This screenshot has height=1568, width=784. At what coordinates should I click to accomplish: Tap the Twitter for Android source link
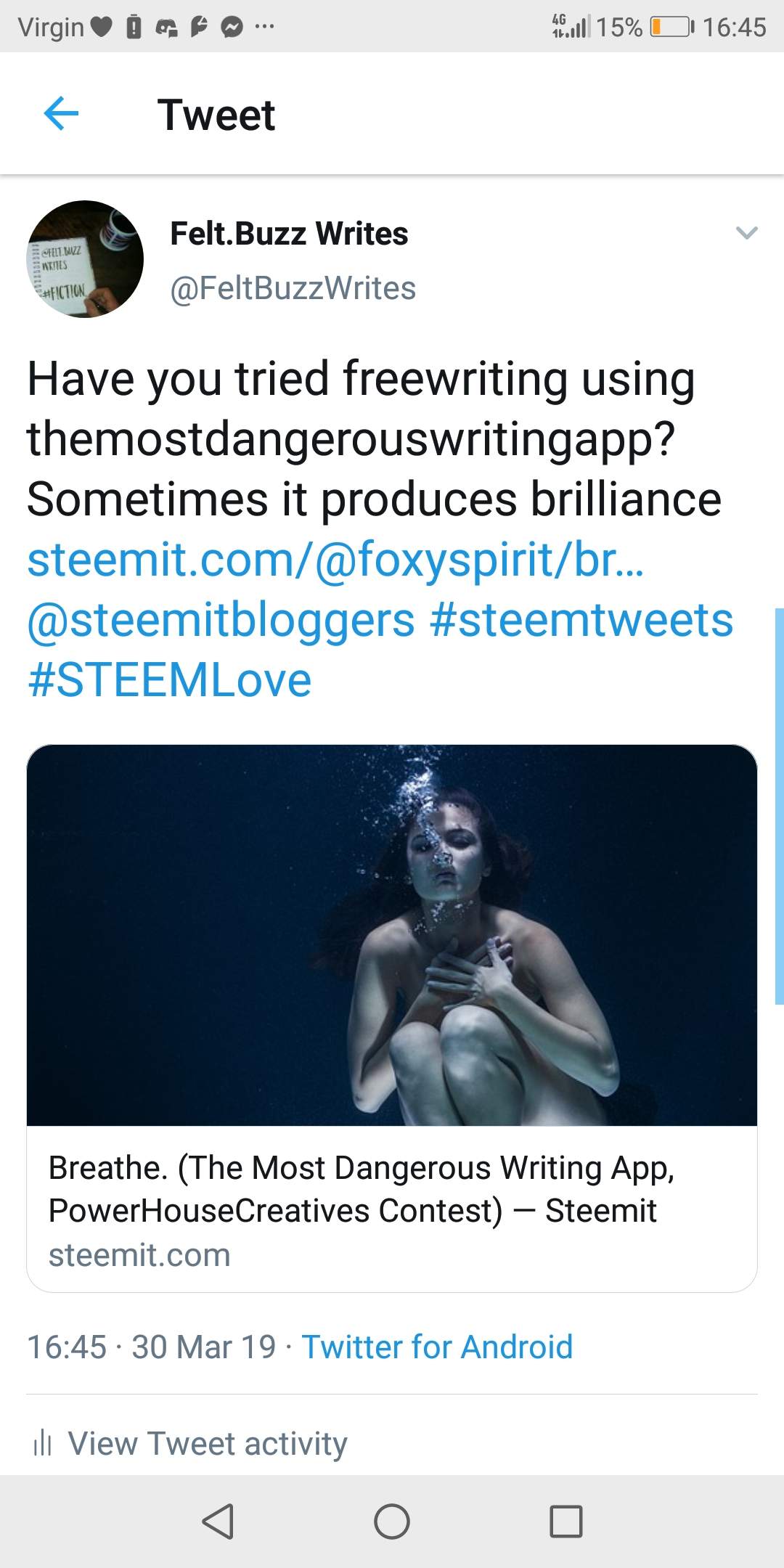[437, 1347]
